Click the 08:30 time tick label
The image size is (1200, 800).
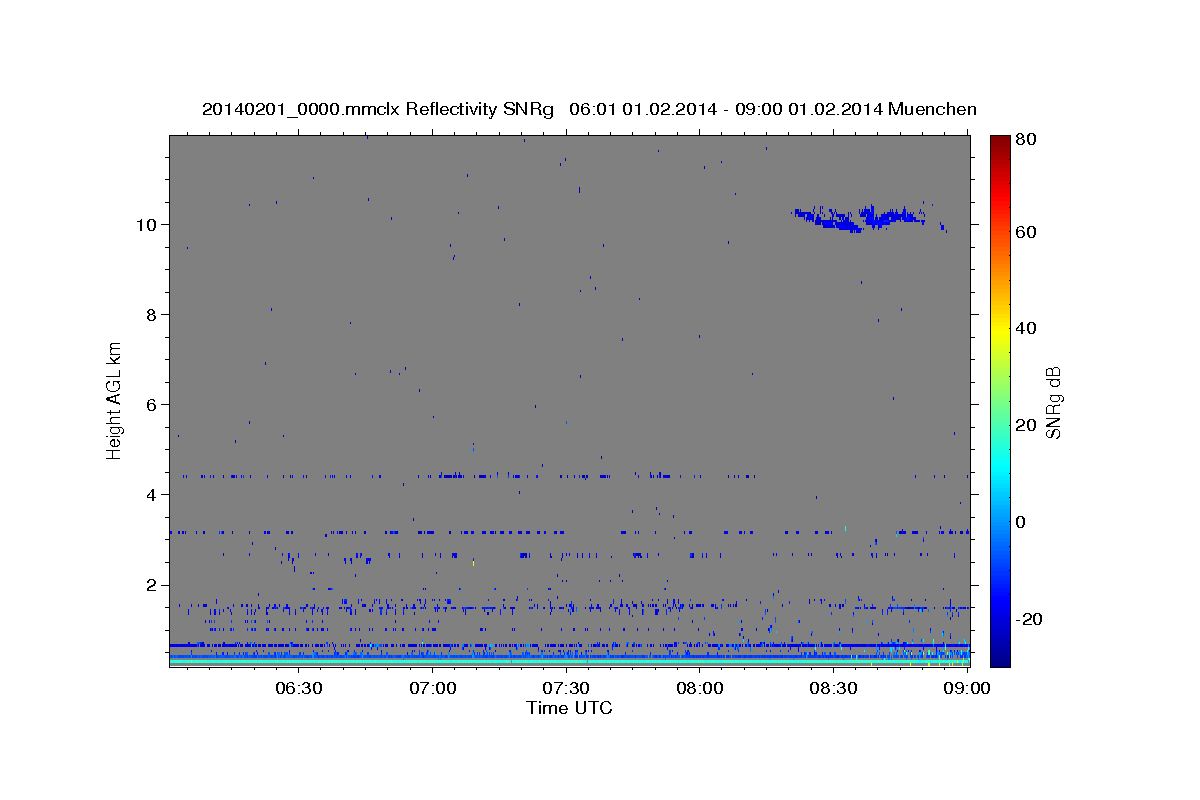click(x=834, y=689)
